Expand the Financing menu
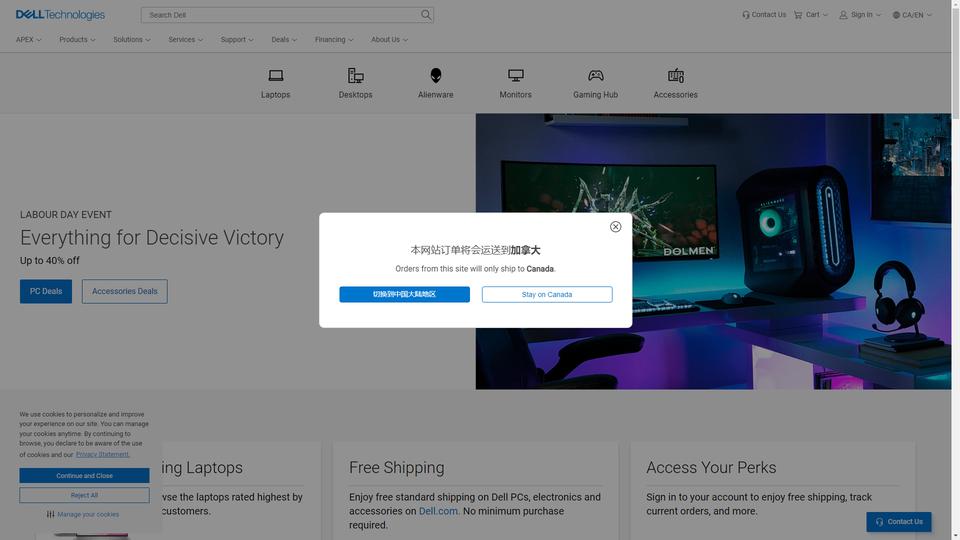 334,39
